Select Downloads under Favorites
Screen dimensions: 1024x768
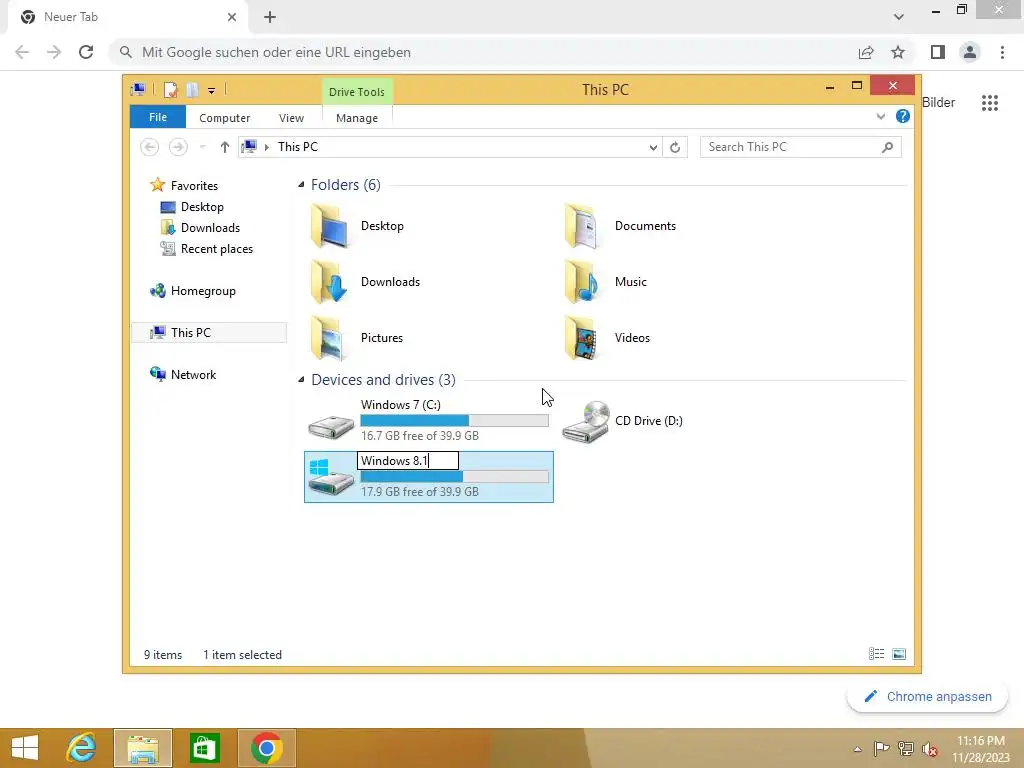coord(210,228)
